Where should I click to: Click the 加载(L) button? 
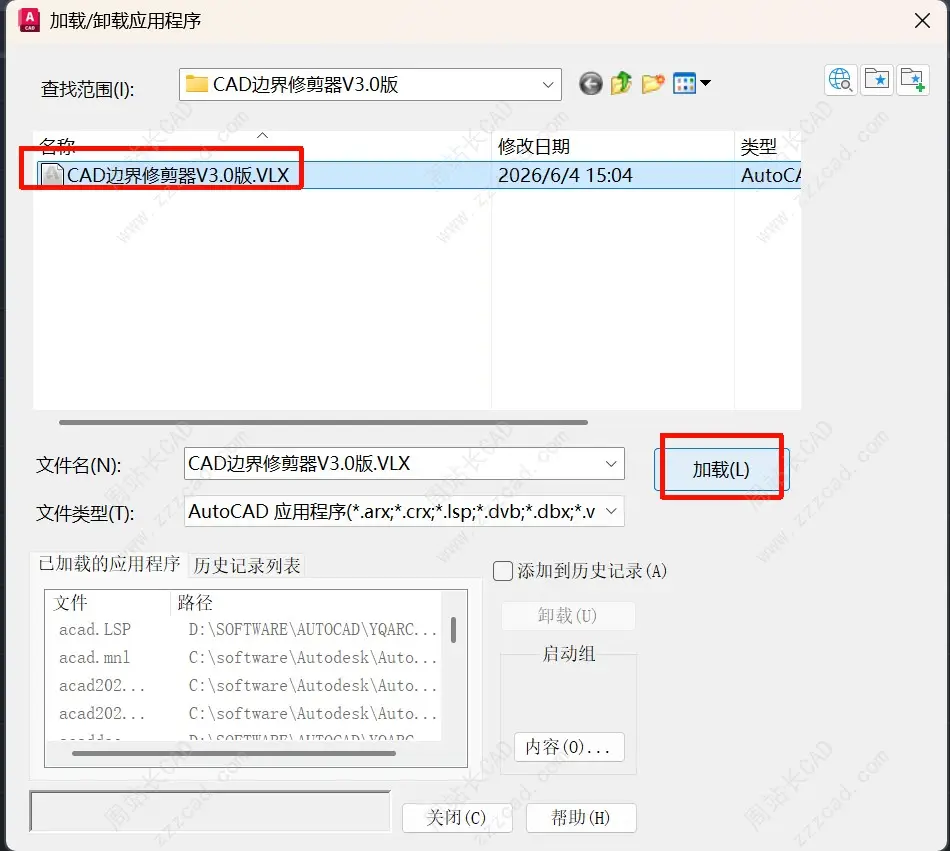(x=722, y=469)
